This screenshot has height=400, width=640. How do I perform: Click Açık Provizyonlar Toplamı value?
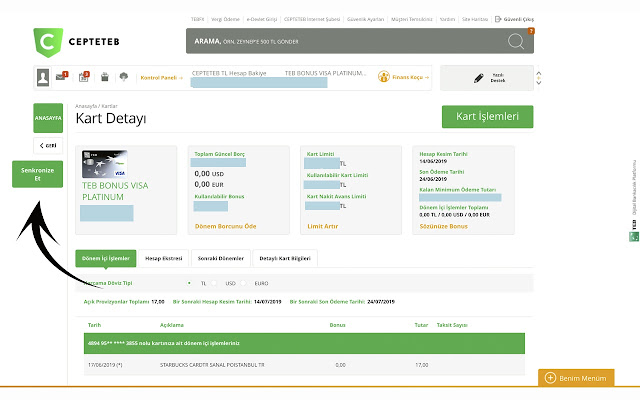tap(158, 302)
